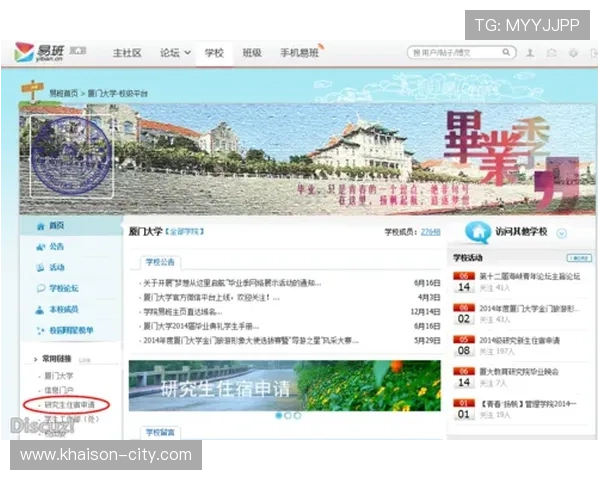Open 手机易班 in navigation
Image resolution: width=600 pixels, height=480 pixels.
[x=300, y=53]
